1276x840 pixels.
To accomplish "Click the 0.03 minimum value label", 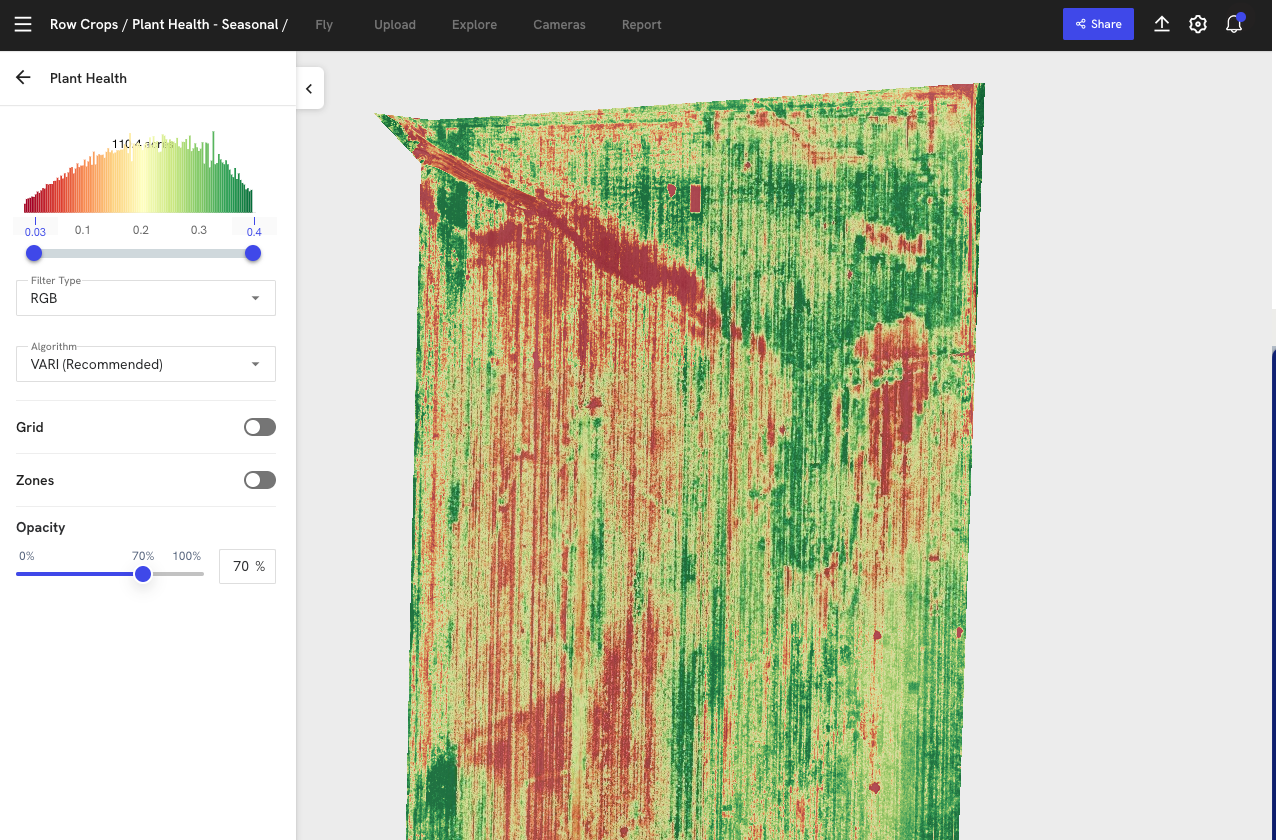I will tap(35, 232).
